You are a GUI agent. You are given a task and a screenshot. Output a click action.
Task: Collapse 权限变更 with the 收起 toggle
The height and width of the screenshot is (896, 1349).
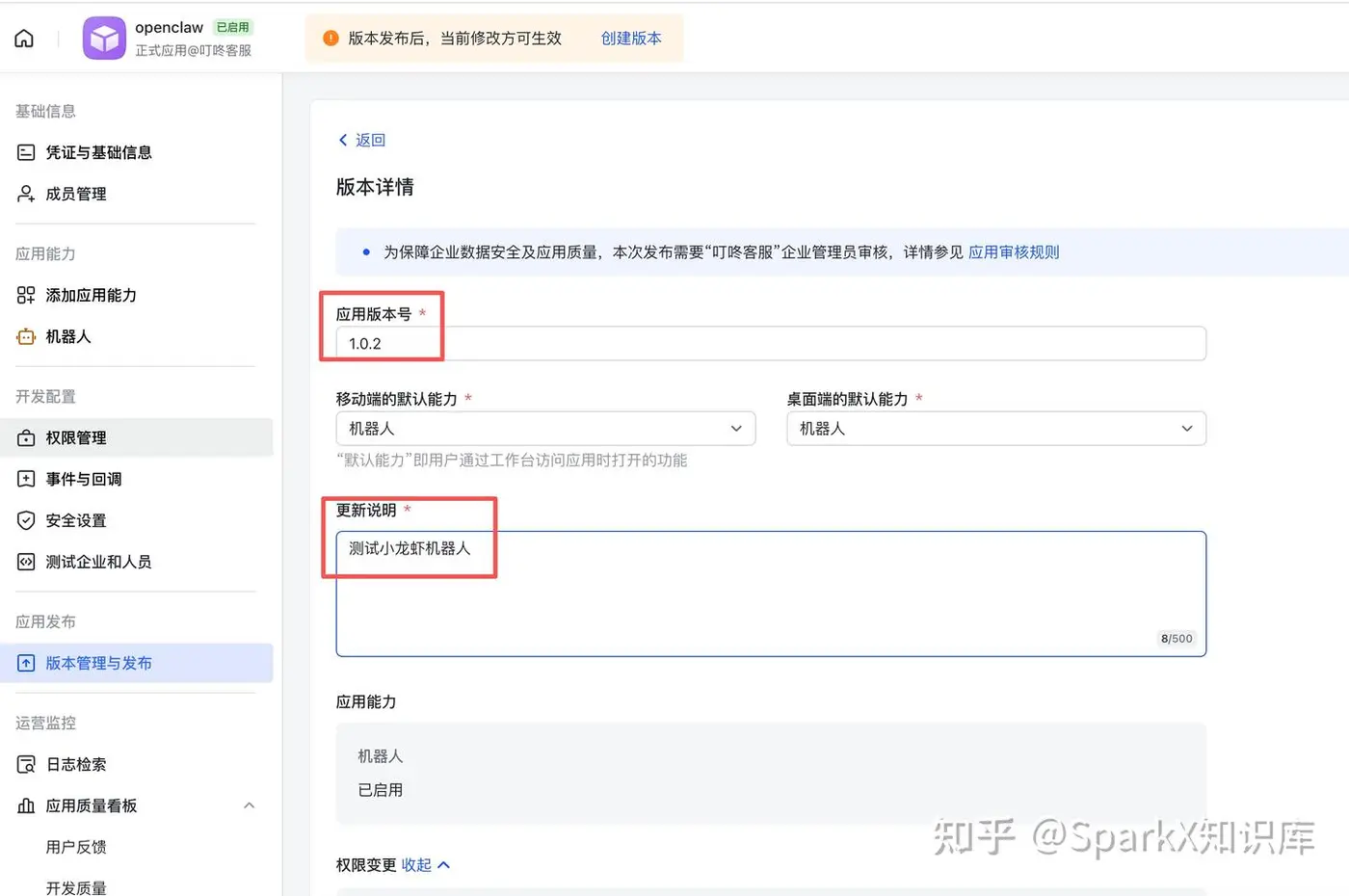(x=426, y=865)
